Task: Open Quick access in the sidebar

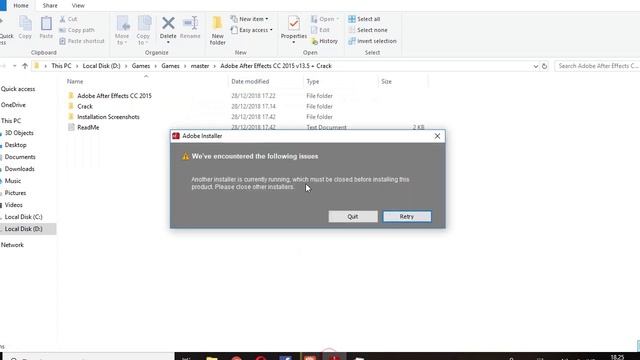Action: coord(18,89)
